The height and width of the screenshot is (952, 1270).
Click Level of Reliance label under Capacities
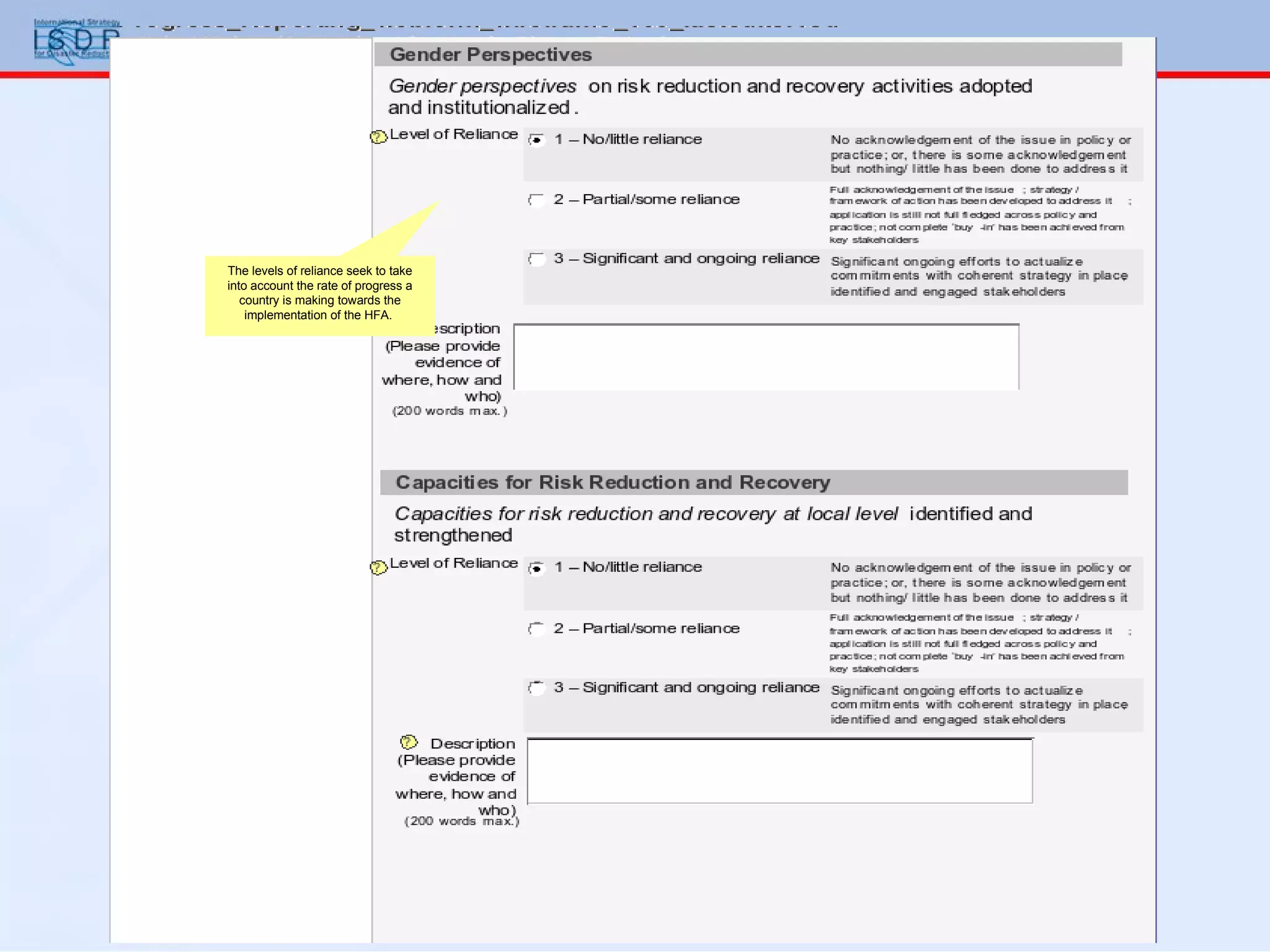click(453, 563)
